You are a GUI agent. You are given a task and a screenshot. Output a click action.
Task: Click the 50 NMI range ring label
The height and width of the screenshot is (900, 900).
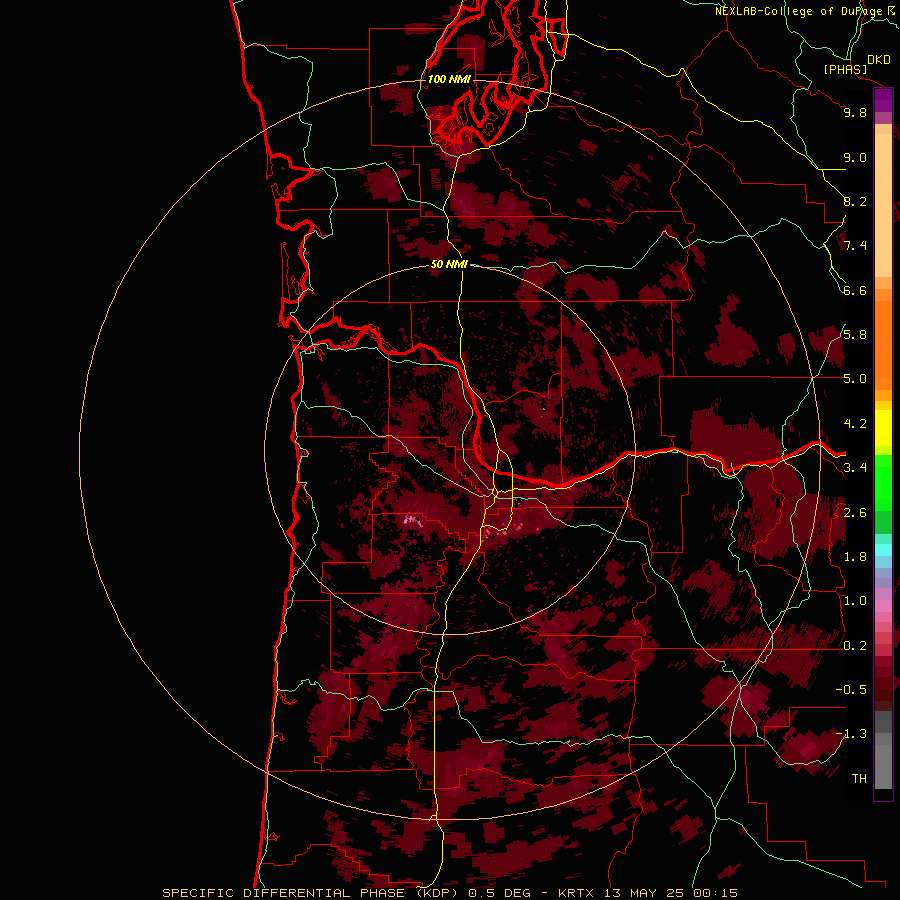449,265
